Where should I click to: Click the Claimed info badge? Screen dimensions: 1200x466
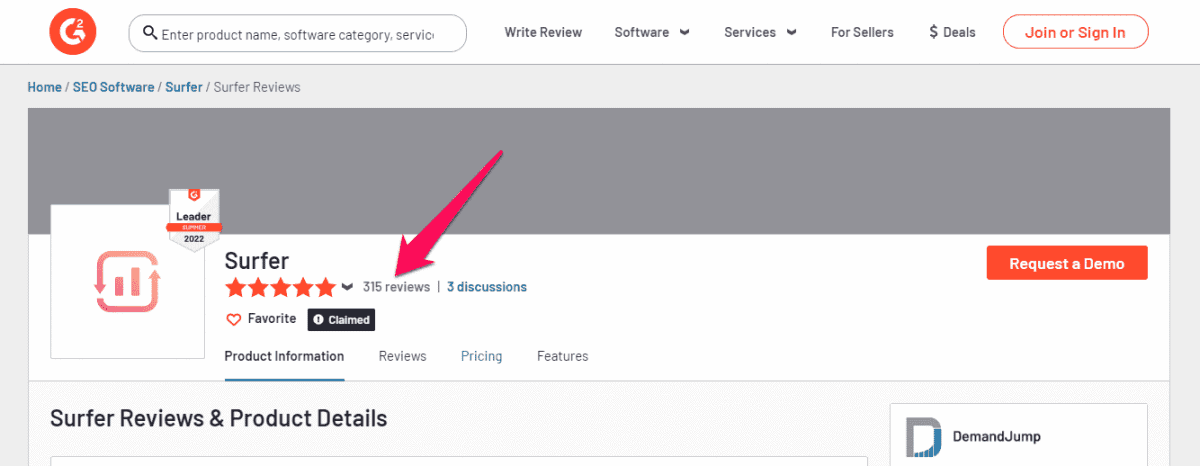point(341,320)
